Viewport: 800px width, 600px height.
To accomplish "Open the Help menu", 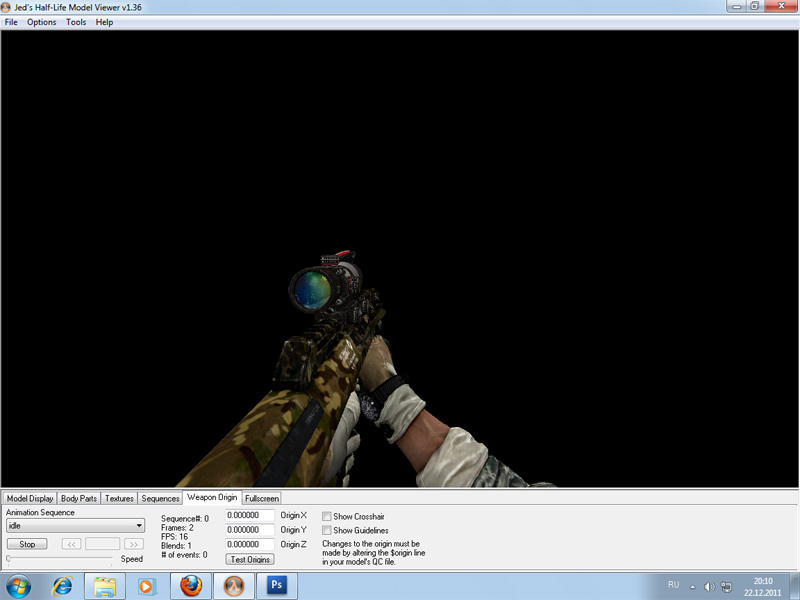I will 104,22.
